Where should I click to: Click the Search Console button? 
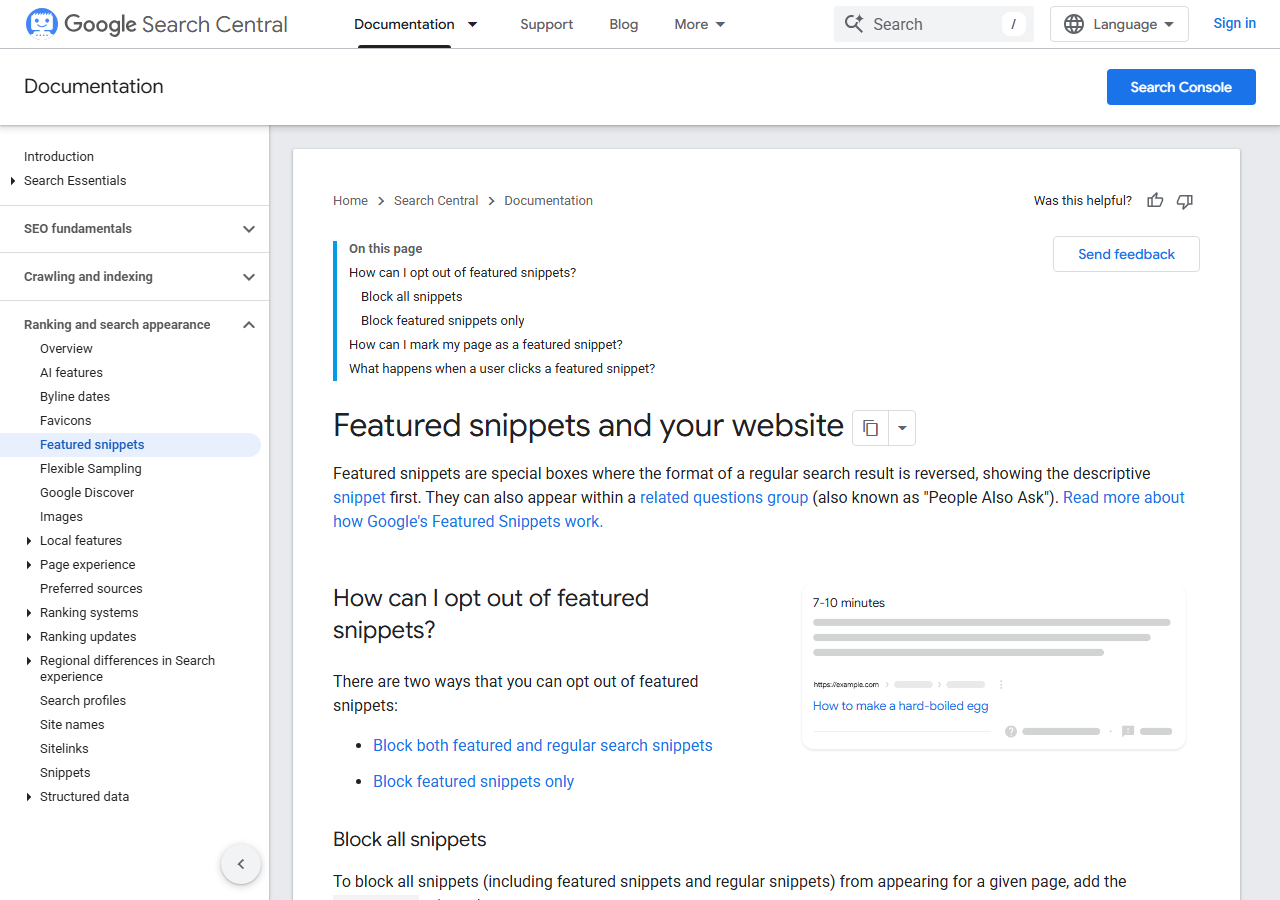pos(1181,87)
